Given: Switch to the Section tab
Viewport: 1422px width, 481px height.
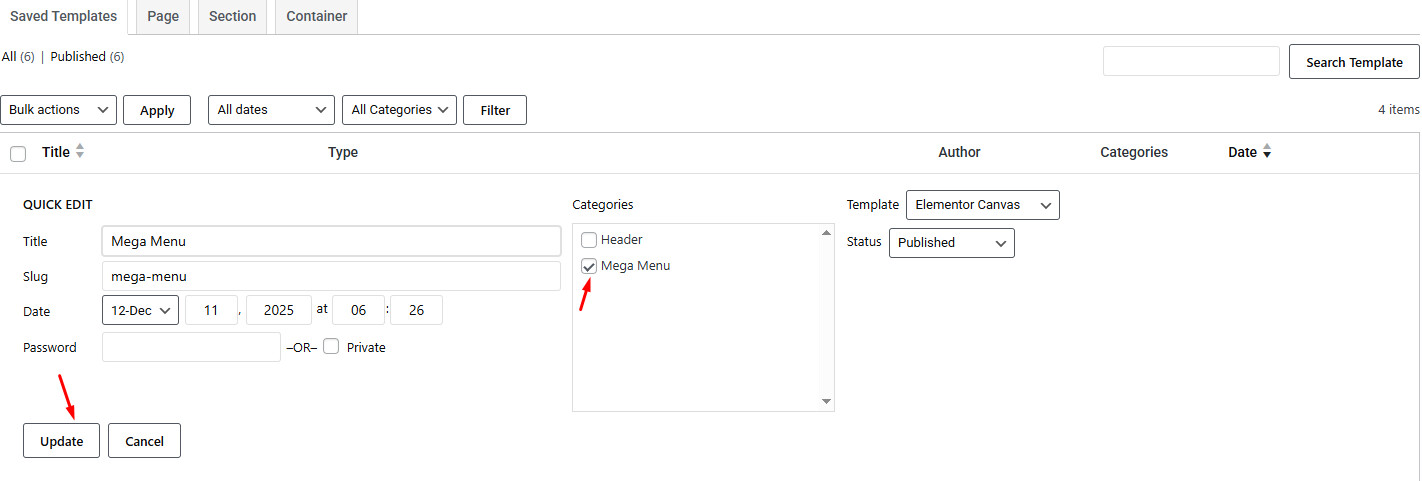Looking at the screenshot, I should click(x=232, y=17).
